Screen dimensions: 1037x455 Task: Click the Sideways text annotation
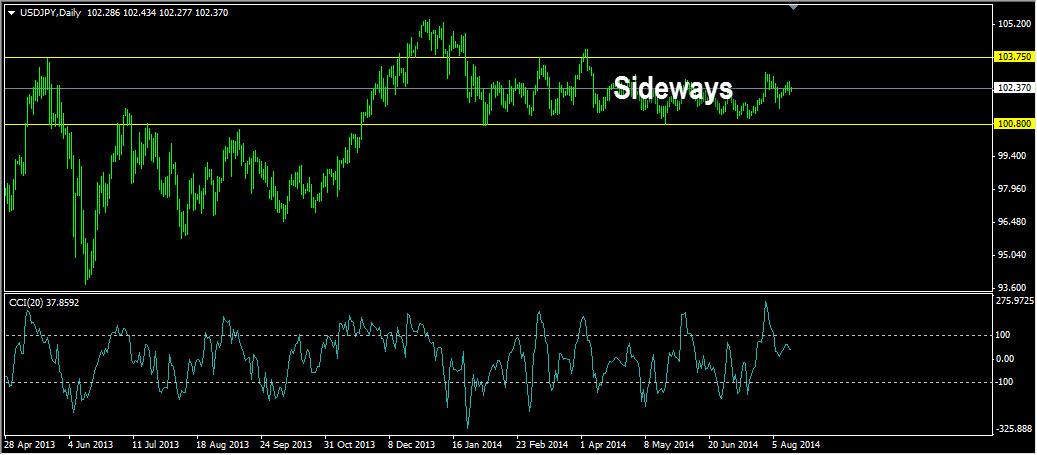click(673, 88)
